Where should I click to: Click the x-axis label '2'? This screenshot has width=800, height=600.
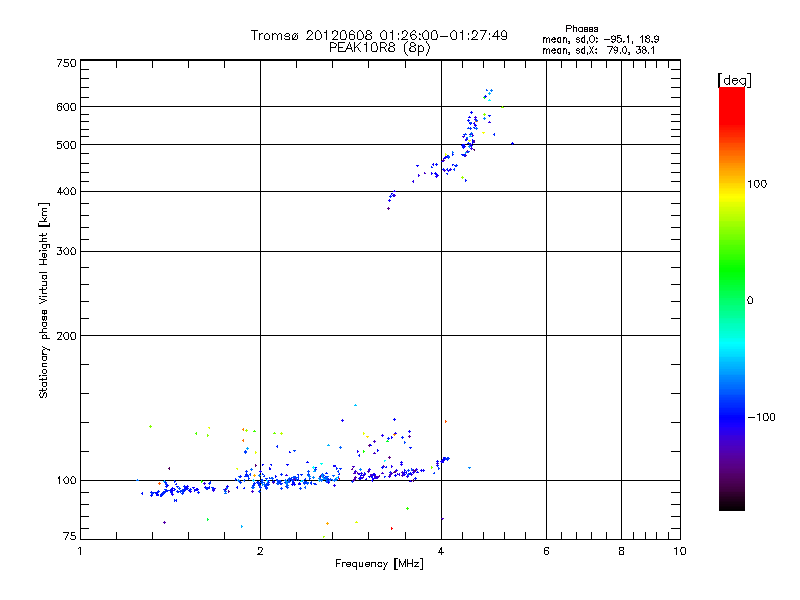point(260,551)
